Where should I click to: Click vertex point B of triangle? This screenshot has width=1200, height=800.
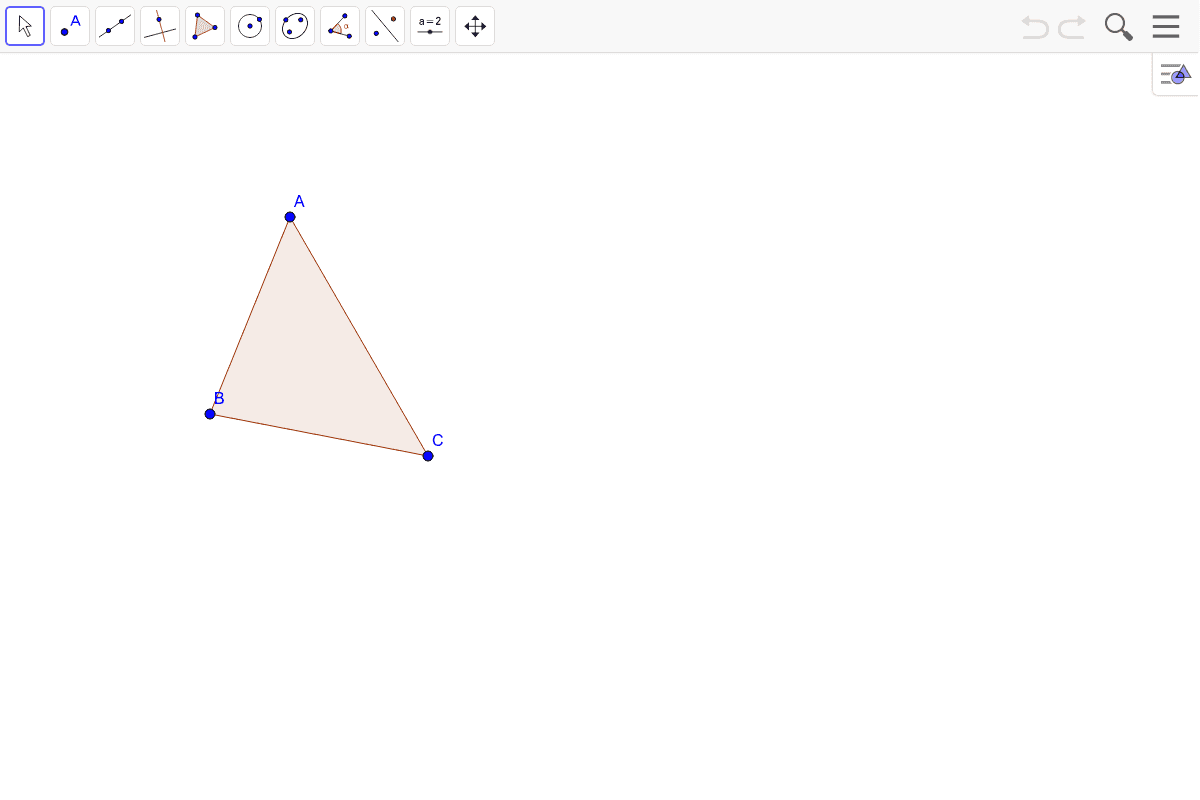(210, 414)
